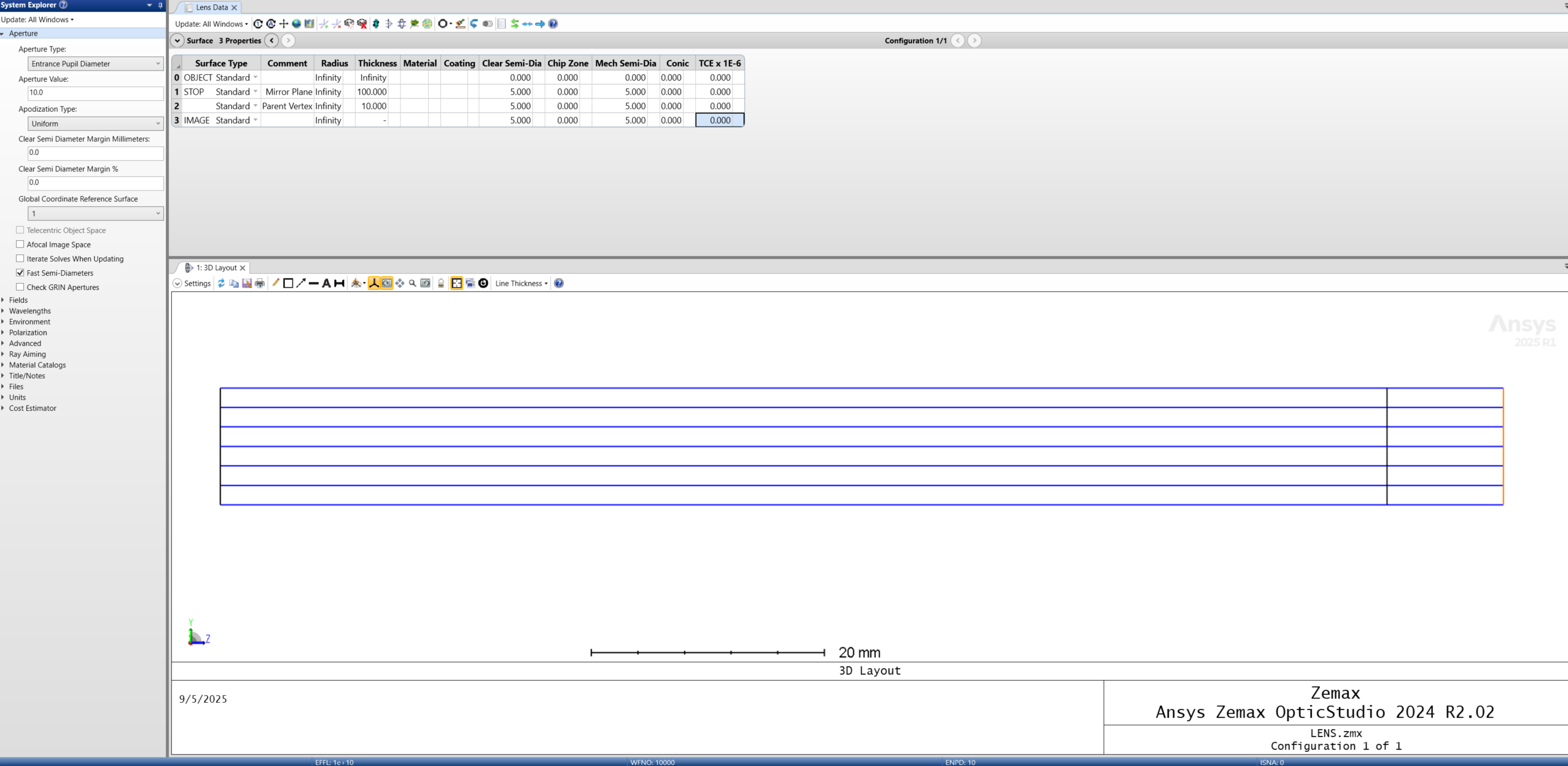Toggle the grey switch icon in Lens Data toolbar
Image resolution: width=1568 pixels, height=766 pixels.
pos(487,24)
